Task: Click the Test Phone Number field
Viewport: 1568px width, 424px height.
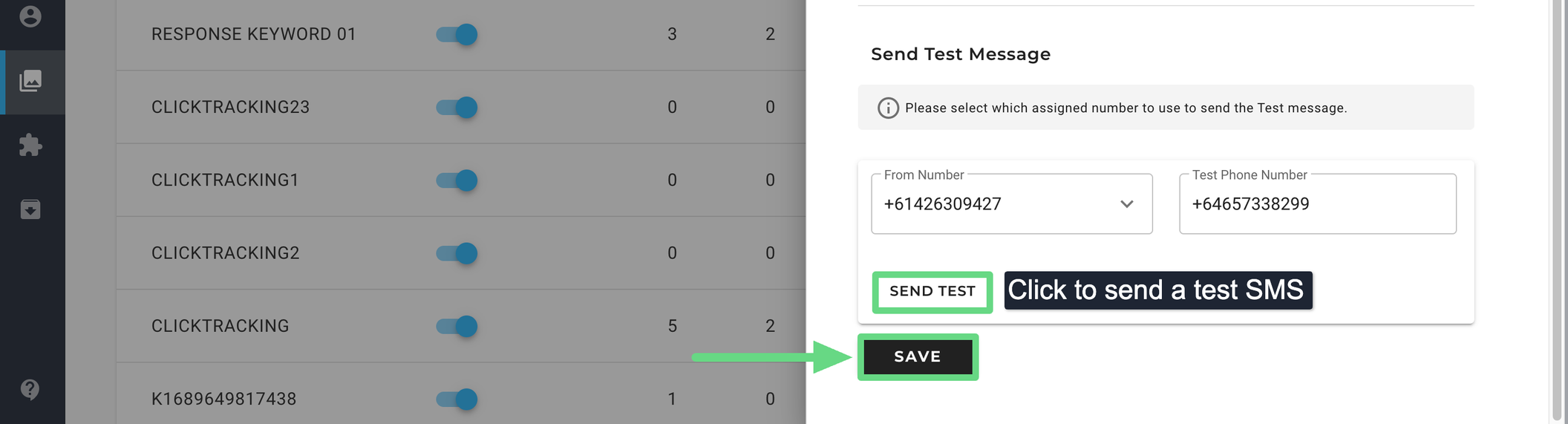Action: pyautogui.click(x=1317, y=204)
